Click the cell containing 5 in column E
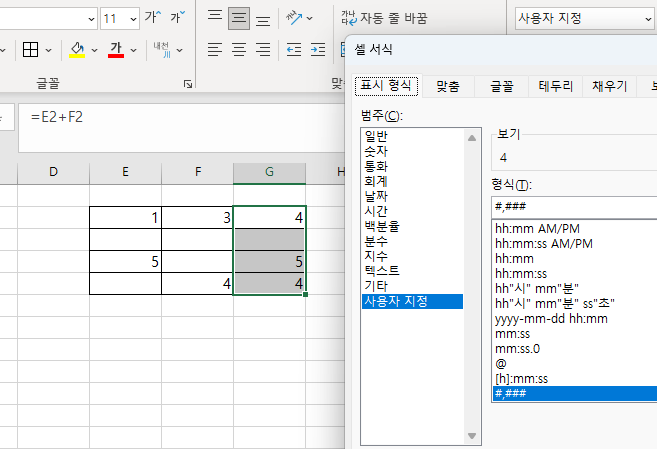The width and height of the screenshot is (657, 449). pos(125,262)
